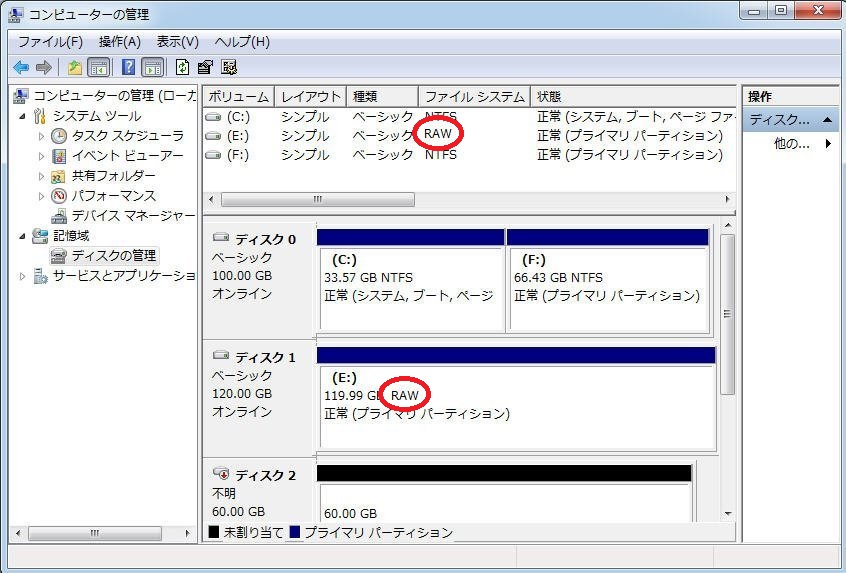This screenshot has height=573, width=846.
Task: Open the Properties toolbar icon
Action: click(x=205, y=67)
